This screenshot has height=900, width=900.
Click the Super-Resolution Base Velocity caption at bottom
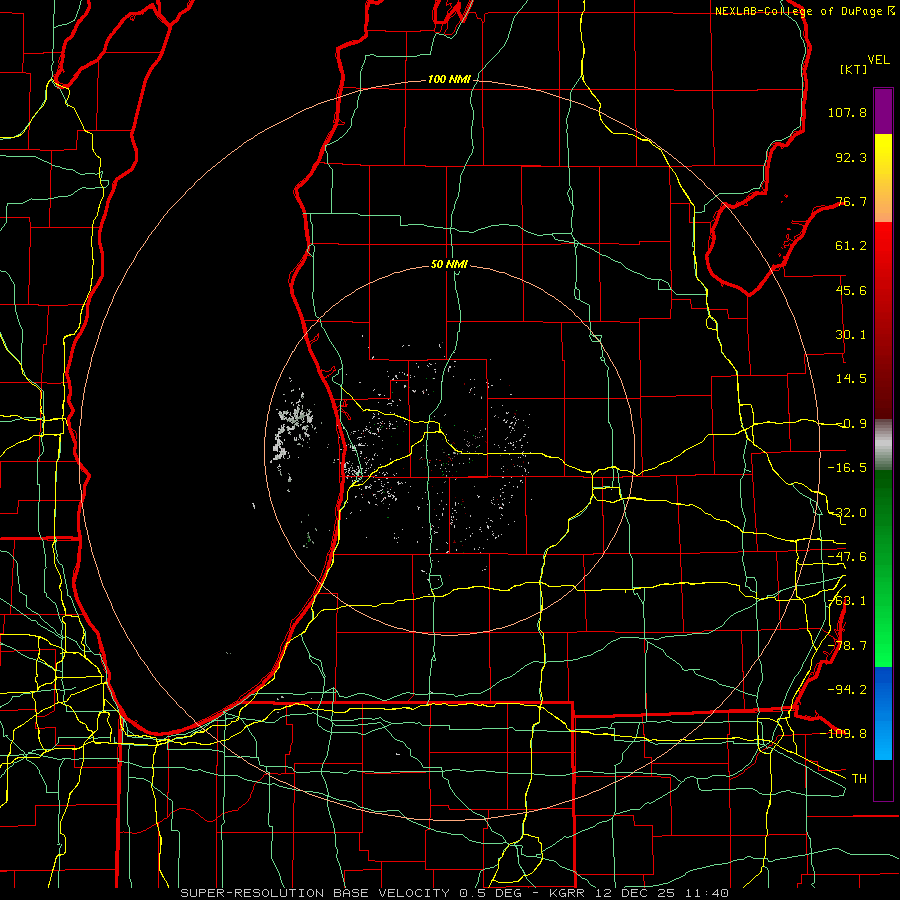pyautogui.click(x=455, y=893)
